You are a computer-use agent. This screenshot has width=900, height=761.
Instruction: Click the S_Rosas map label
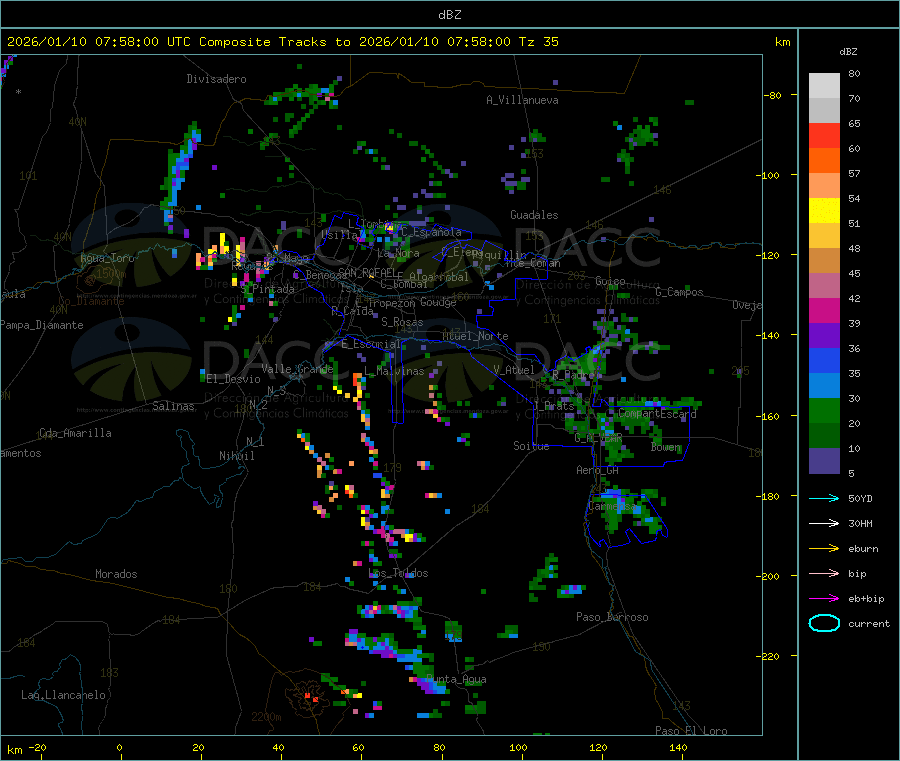click(x=402, y=322)
